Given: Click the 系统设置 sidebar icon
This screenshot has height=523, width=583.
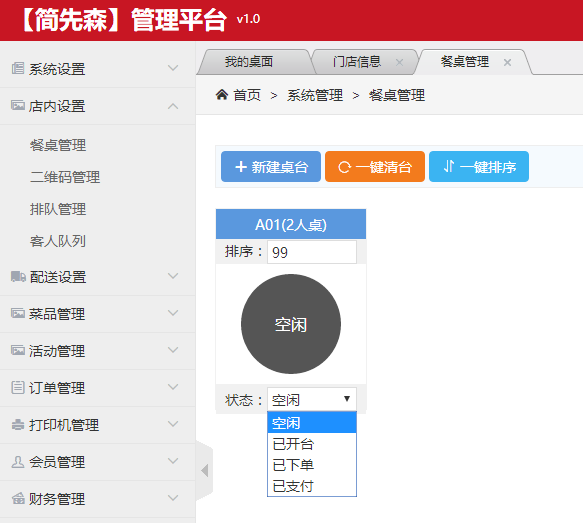Looking at the screenshot, I should pos(18,68).
